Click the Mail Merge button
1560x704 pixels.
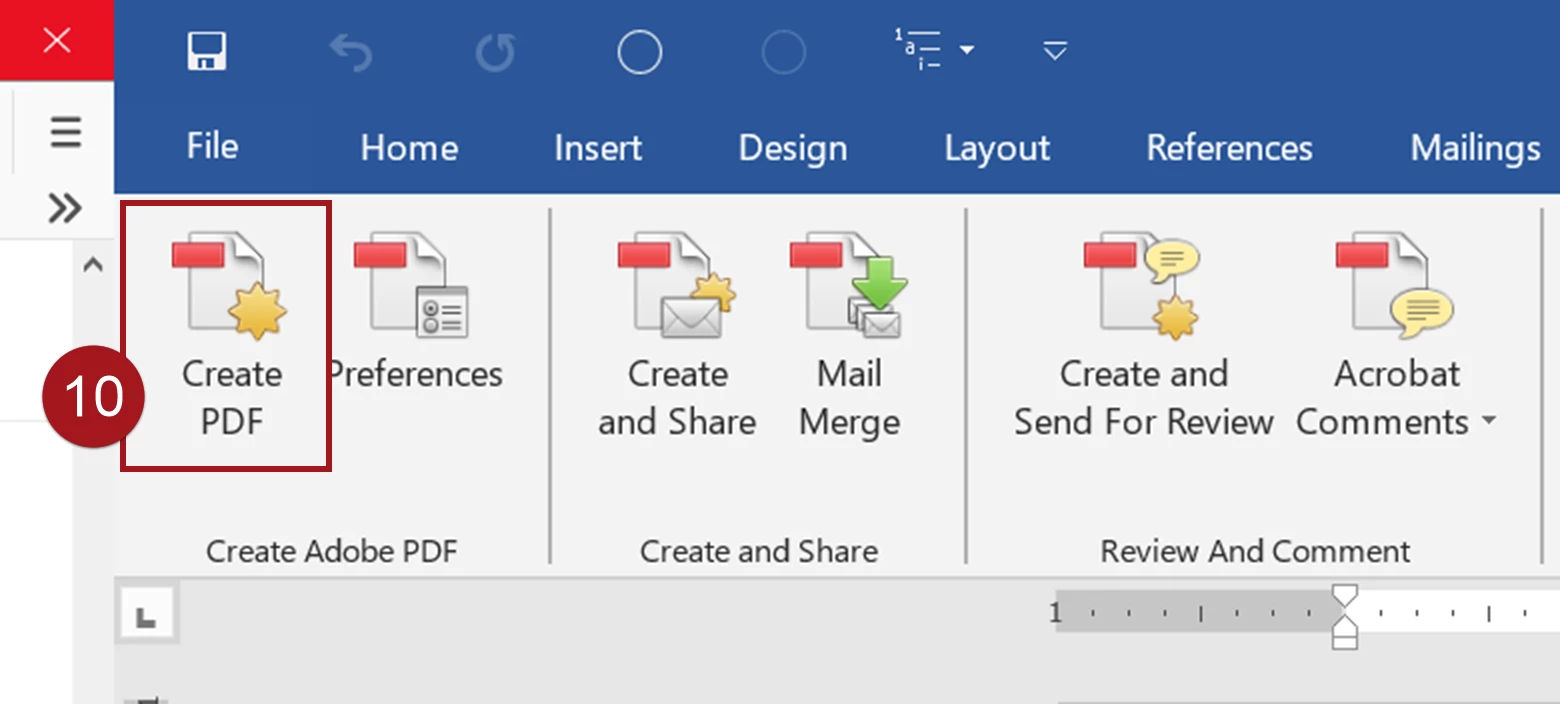click(849, 337)
